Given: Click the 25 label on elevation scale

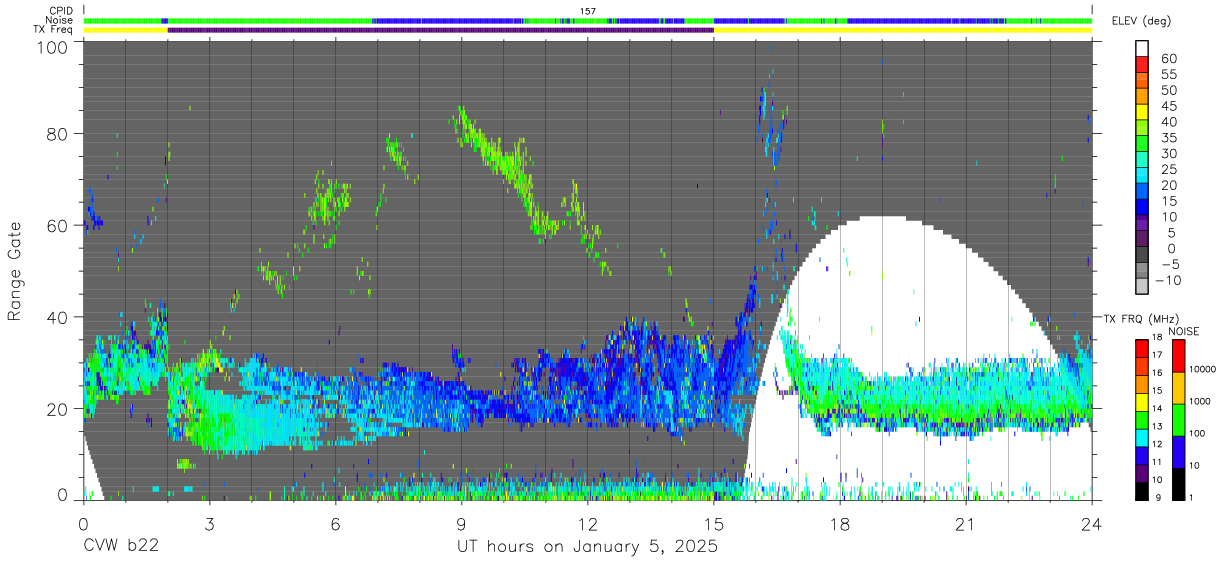Looking at the screenshot, I should [x=1168, y=169].
